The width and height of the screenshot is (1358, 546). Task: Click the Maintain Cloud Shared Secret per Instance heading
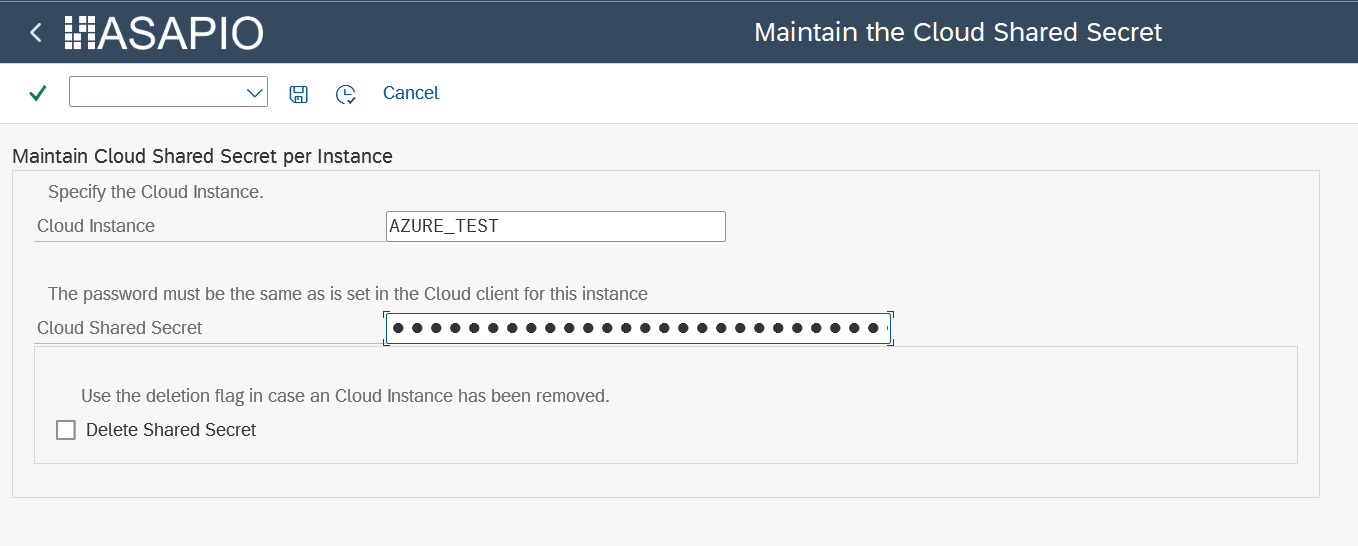pos(202,156)
